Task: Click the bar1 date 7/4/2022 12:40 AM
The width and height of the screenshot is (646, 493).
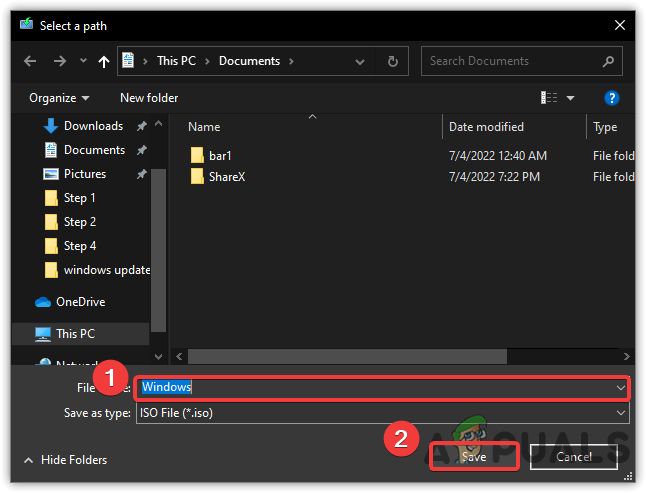Action: [498, 156]
